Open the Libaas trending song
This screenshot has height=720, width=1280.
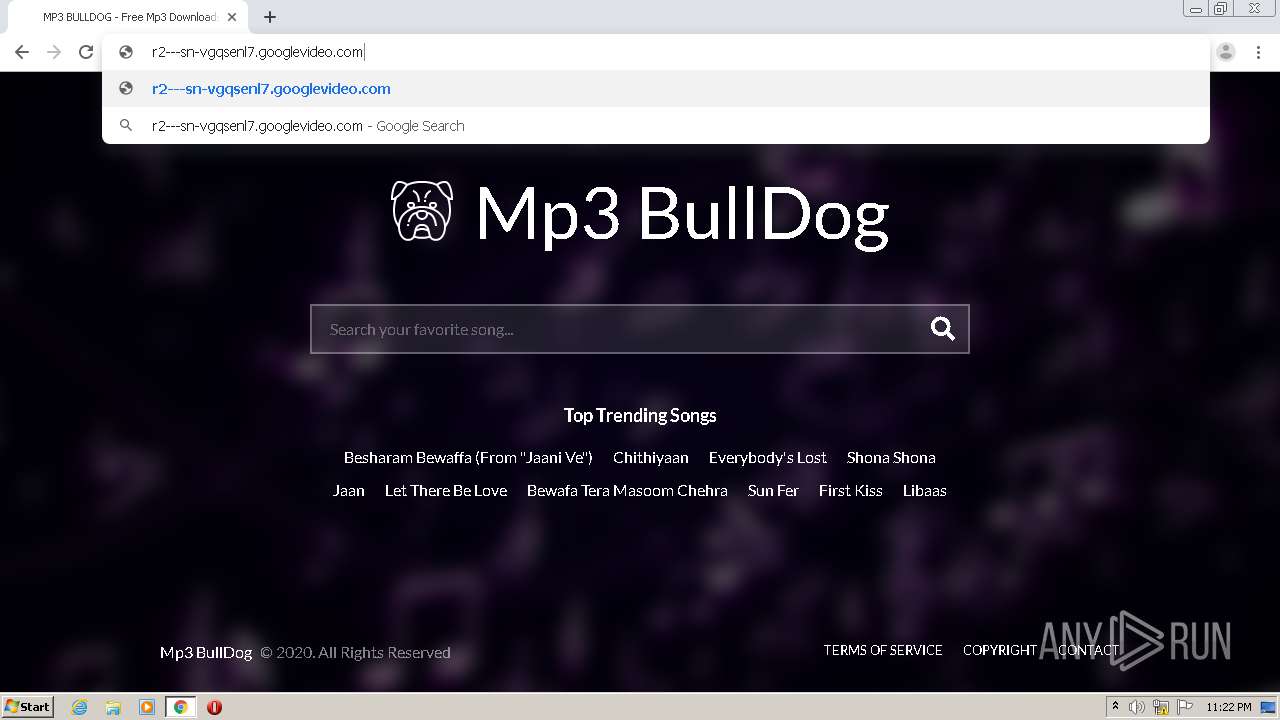[925, 490]
